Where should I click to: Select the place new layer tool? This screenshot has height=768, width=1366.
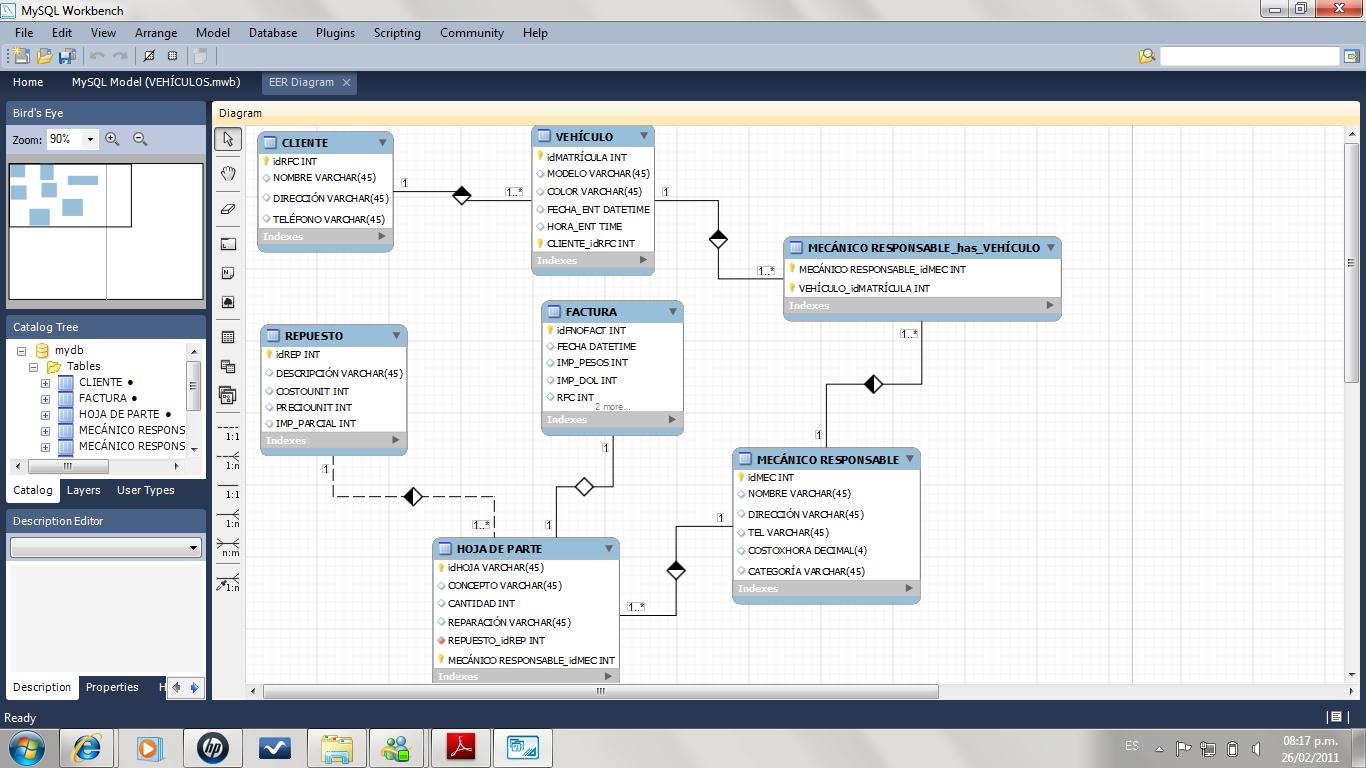click(x=228, y=243)
